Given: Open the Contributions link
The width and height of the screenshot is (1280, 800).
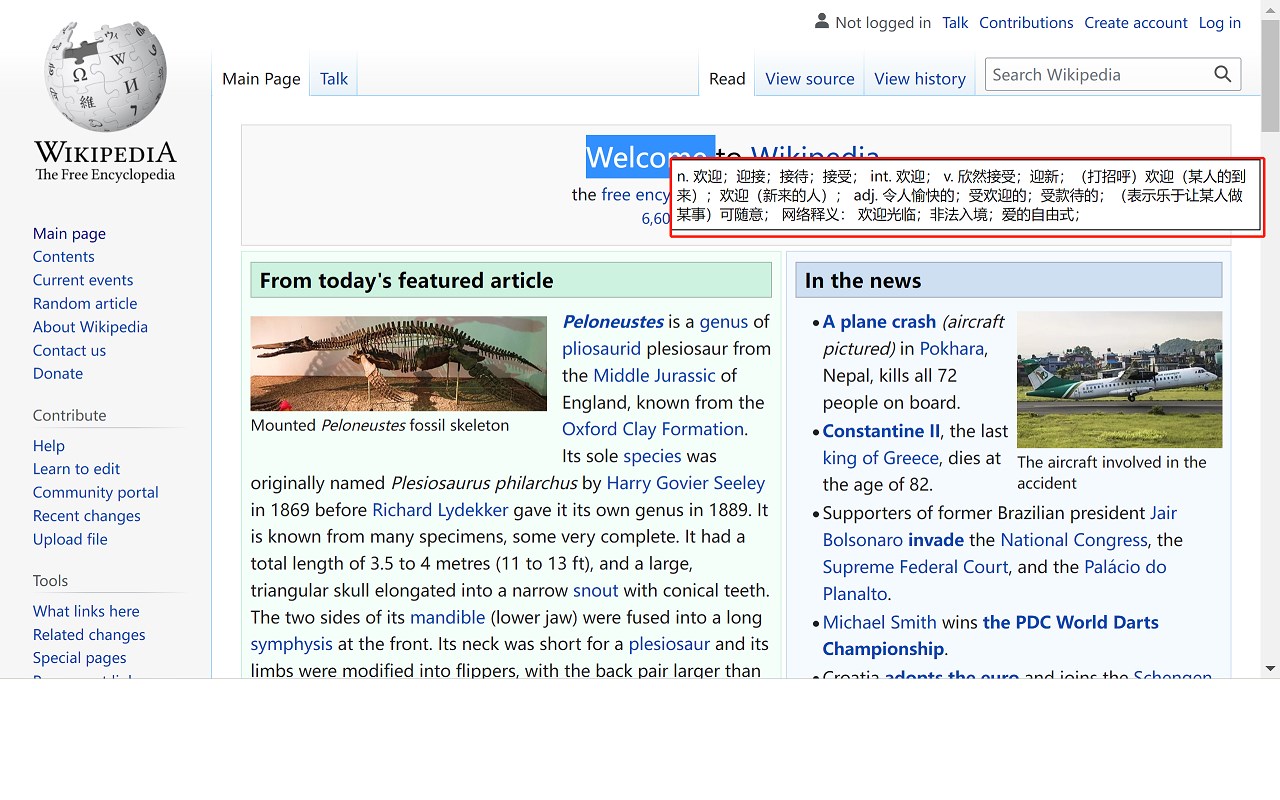Looking at the screenshot, I should [1026, 22].
